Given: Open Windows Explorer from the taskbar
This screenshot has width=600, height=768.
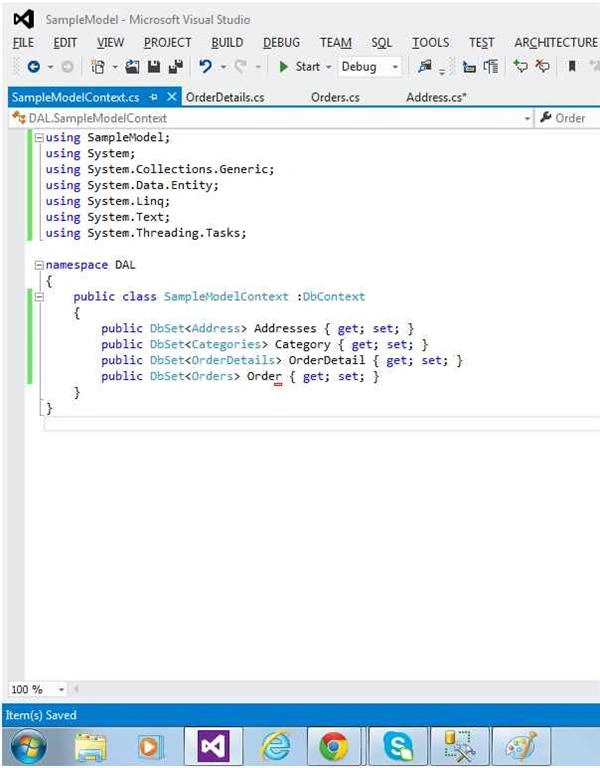Looking at the screenshot, I should click(x=91, y=748).
